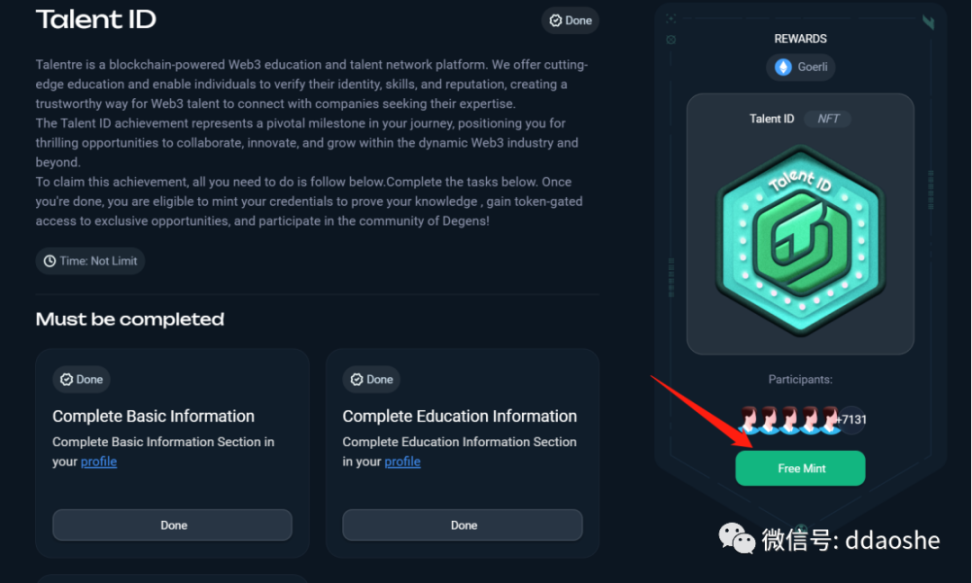The width and height of the screenshot is (972, 583).
Task: Click the green logo at rewards panel corner
Action: pyautogui.click(x=928, y=21)
